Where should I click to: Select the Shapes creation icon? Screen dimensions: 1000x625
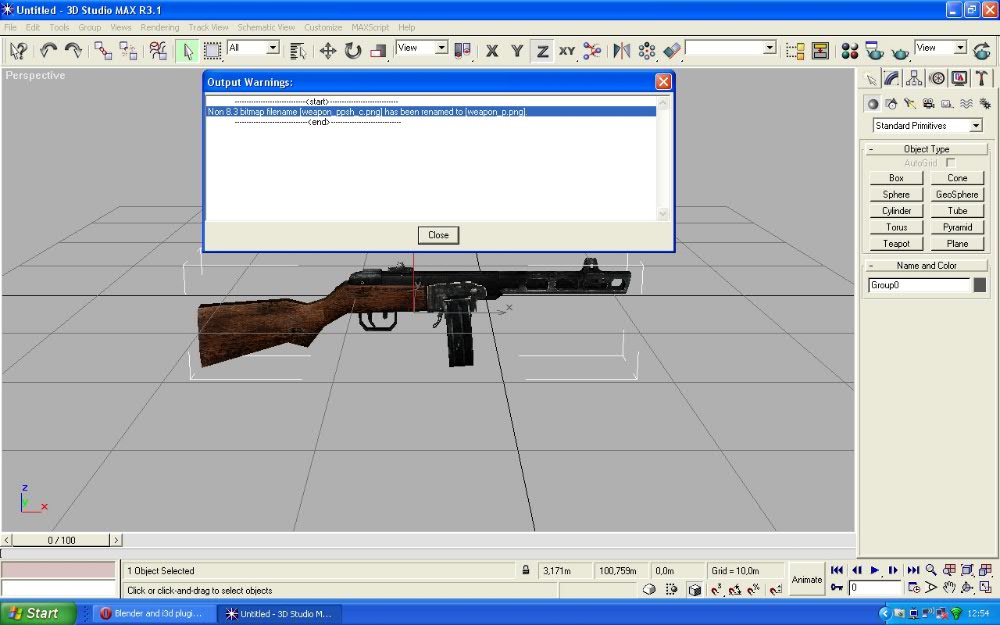(x=892, y=103)
